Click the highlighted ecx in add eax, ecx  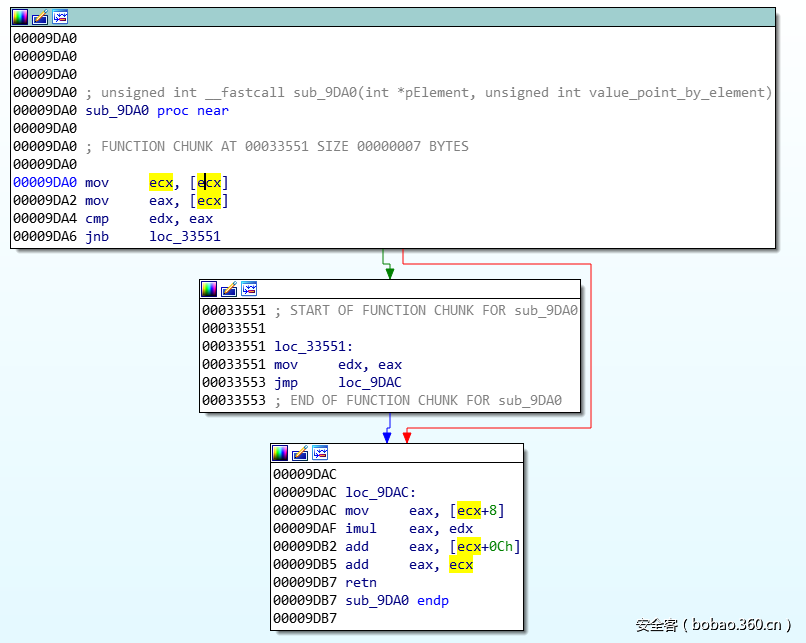[461, 565]
